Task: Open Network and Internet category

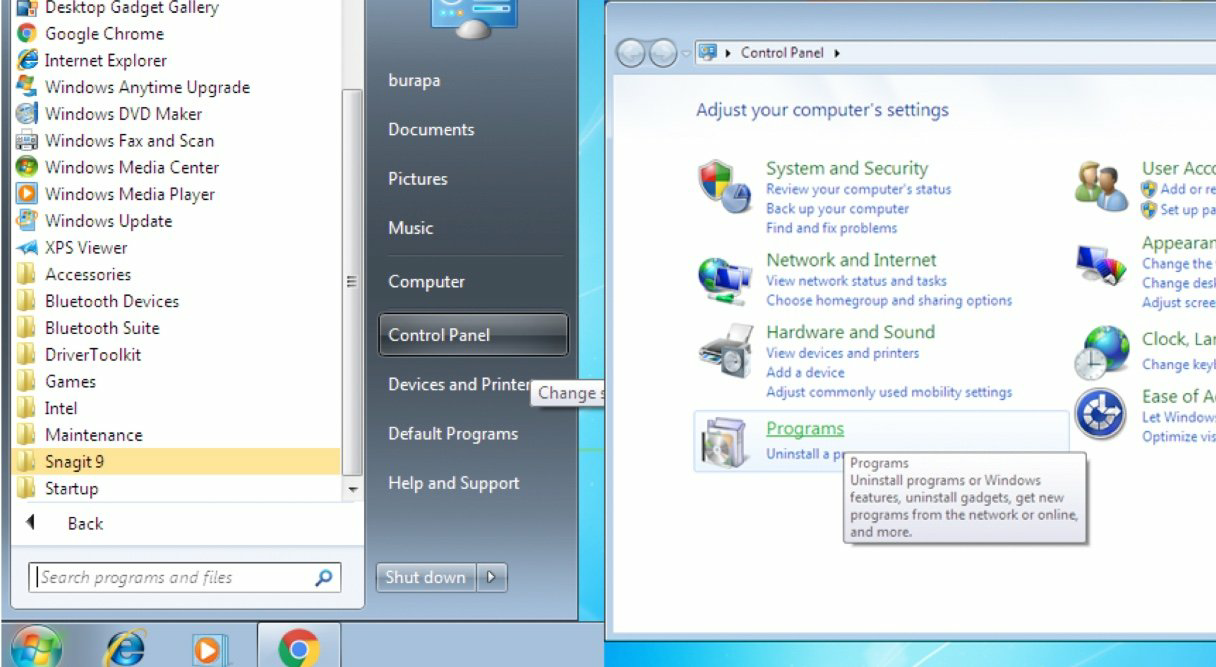Action: click(851, 260)
